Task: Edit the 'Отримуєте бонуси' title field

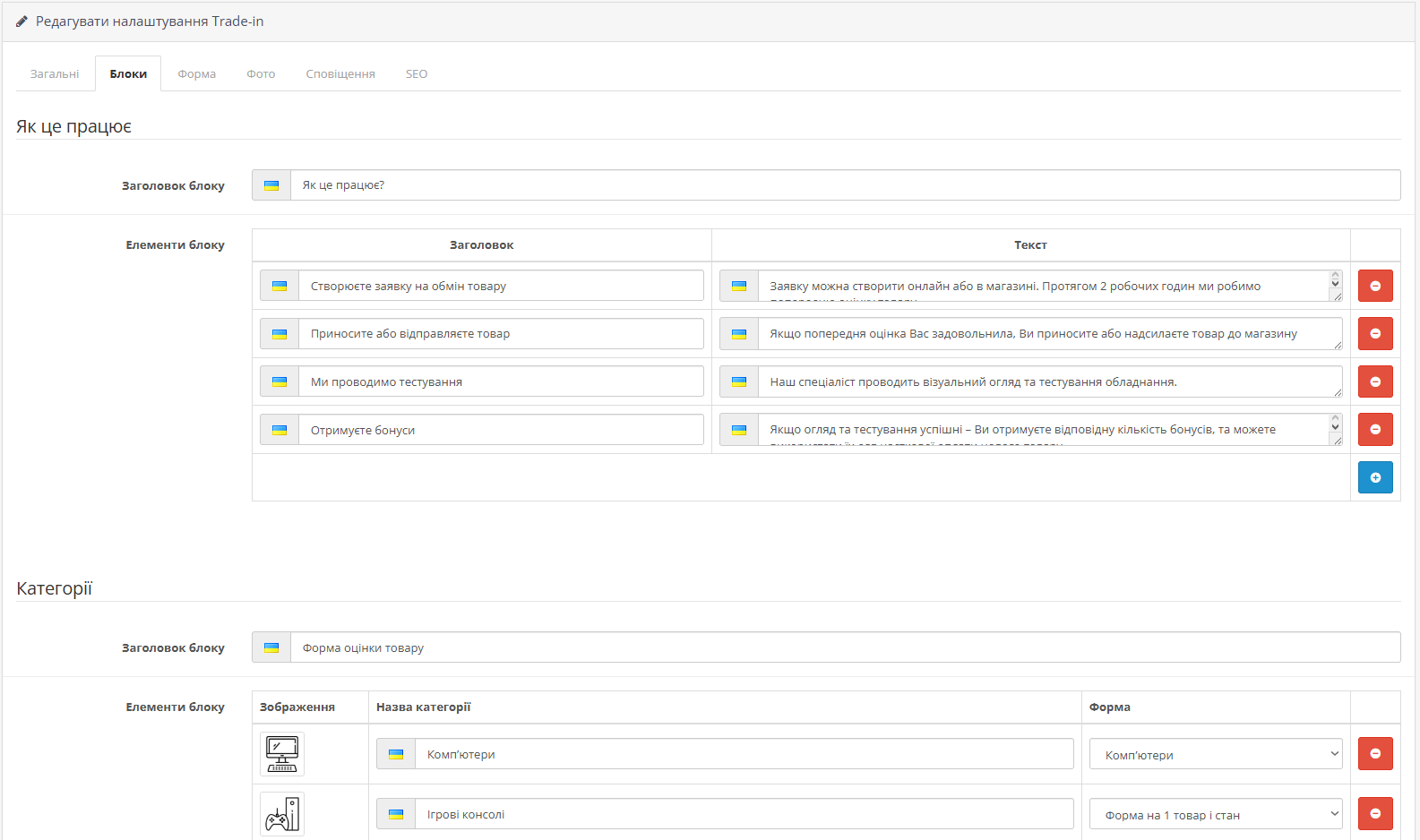Action: 502,430
